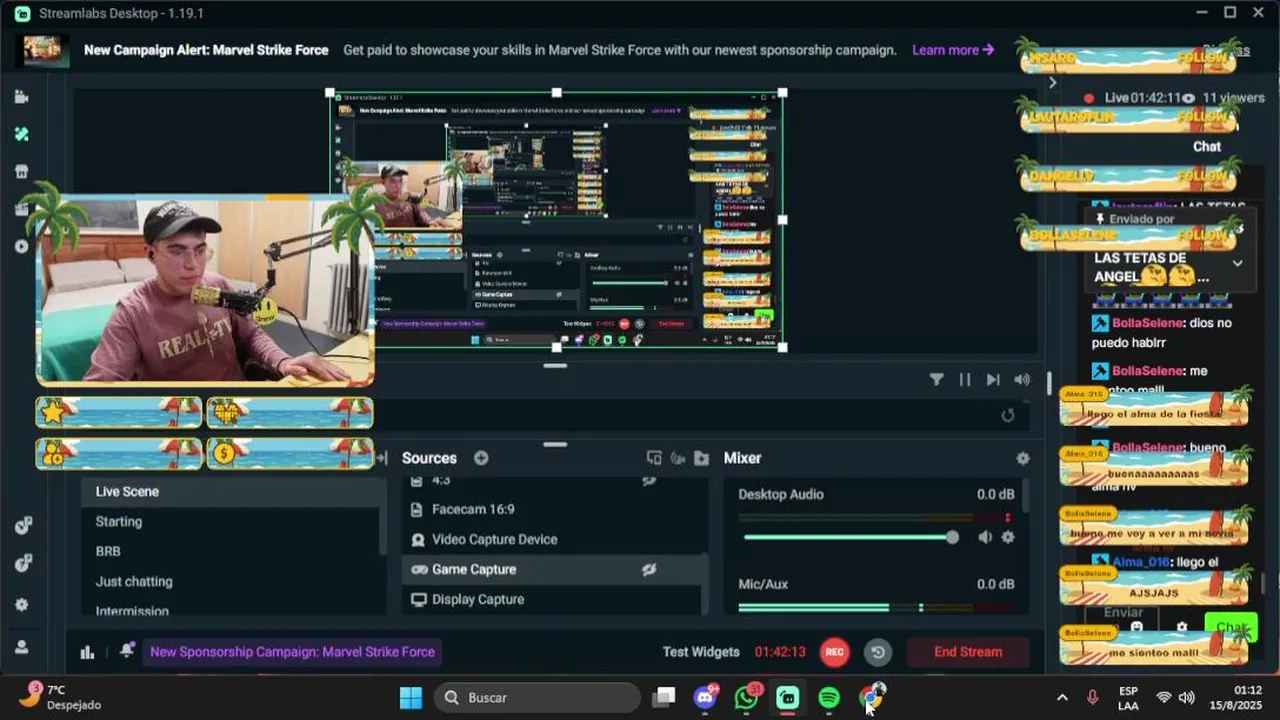
Task: Click the refresh icon below playback controls
Action: (1007, 415)
